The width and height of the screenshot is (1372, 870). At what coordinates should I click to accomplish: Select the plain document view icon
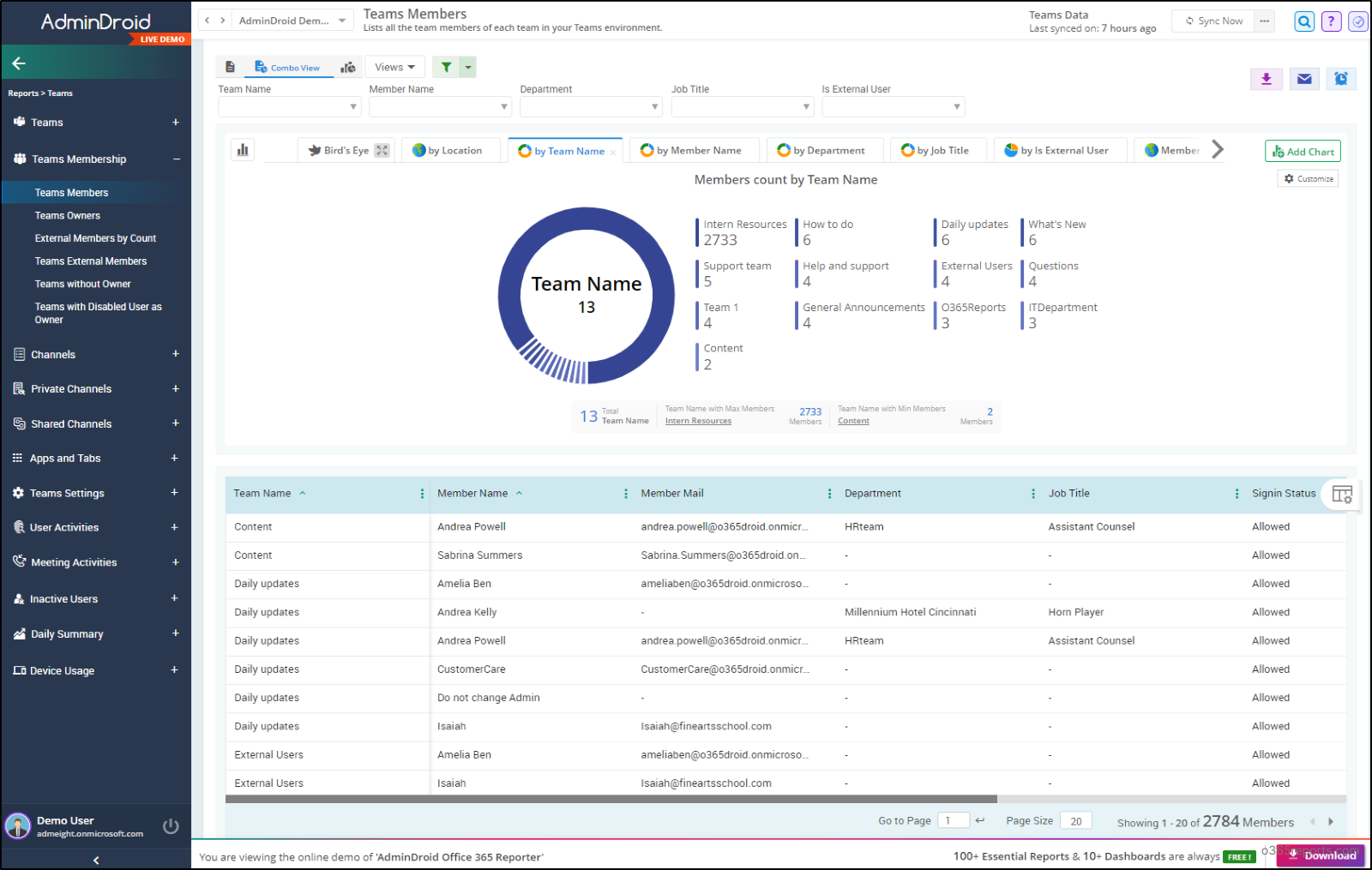(x=230, y=67)
